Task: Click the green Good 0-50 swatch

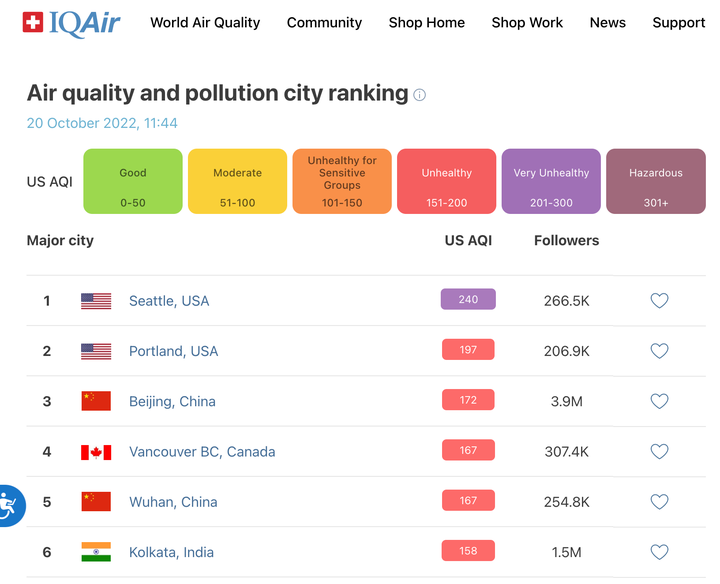Action: pyautogui.click(x=133, y=181)
